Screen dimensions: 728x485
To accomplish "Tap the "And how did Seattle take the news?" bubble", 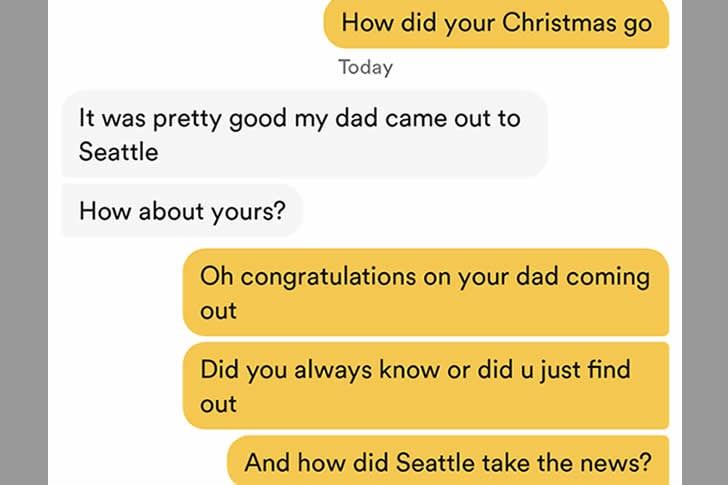I will pyautogui.click(x=448, y=463).
